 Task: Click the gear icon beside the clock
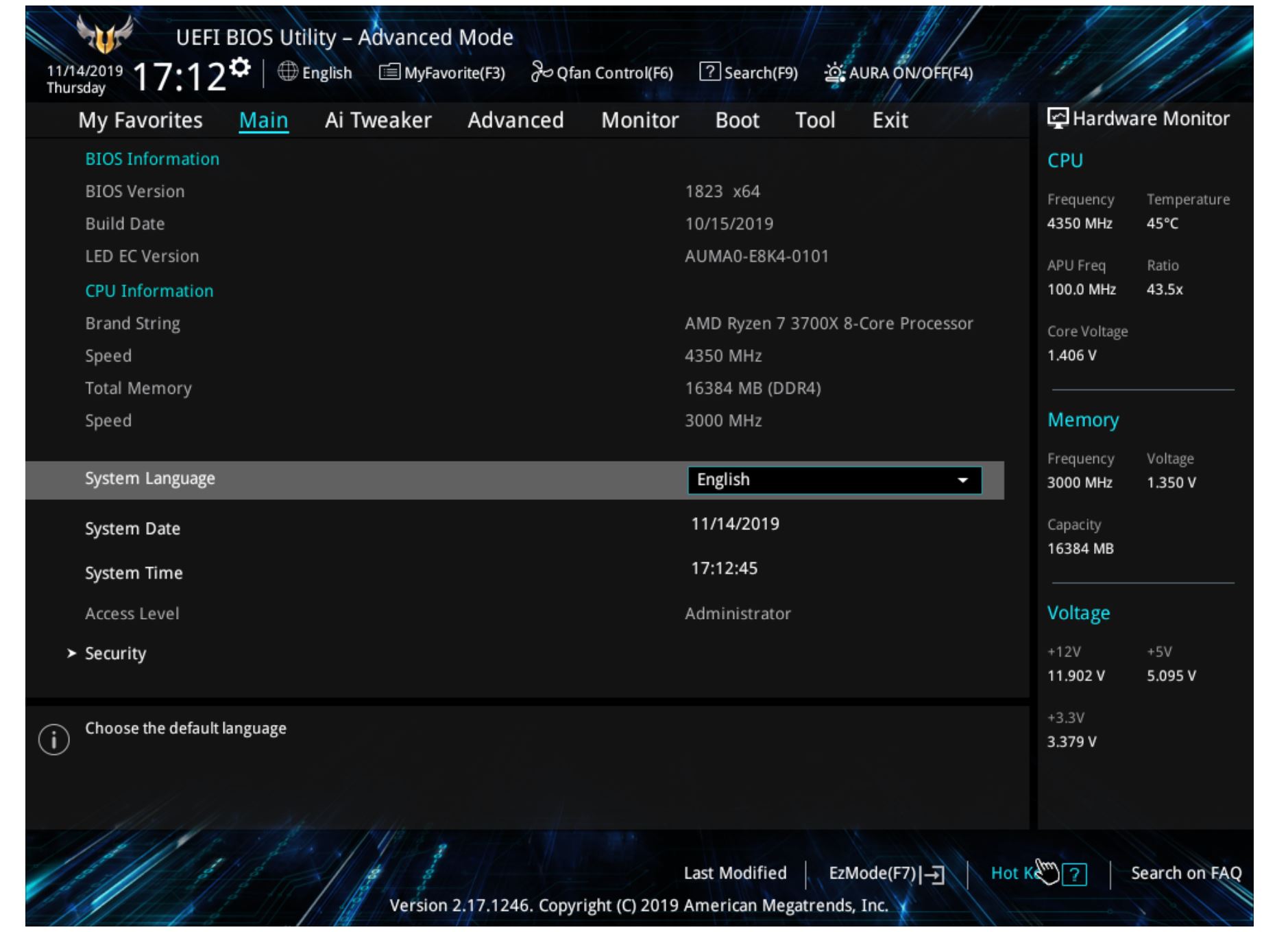tap(240, 68)
